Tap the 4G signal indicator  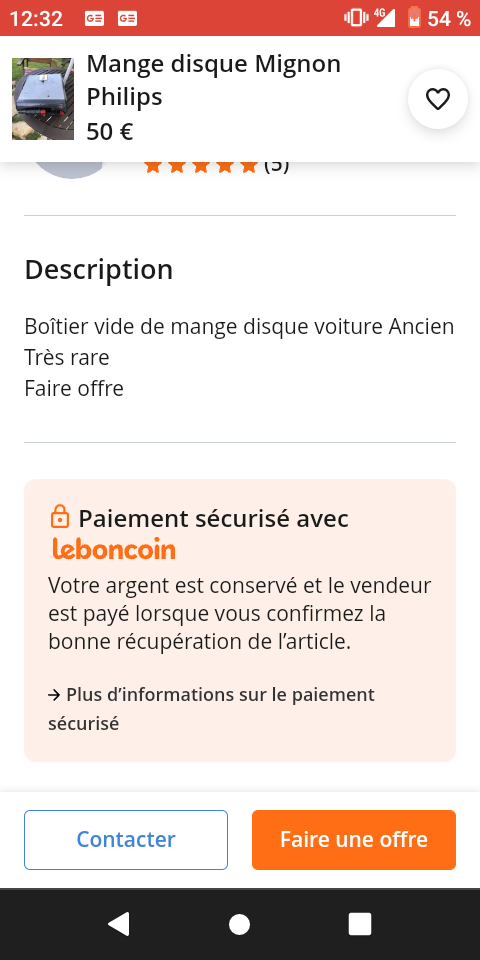tap(384, 18)
